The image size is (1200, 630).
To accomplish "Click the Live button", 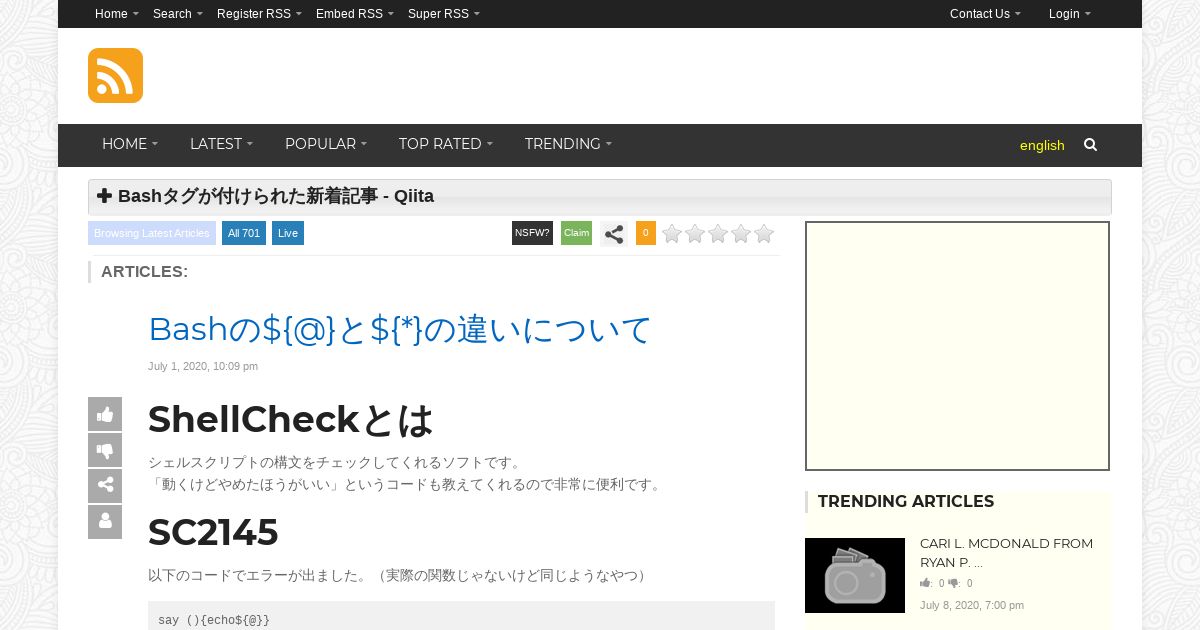I will pos(288,233).
